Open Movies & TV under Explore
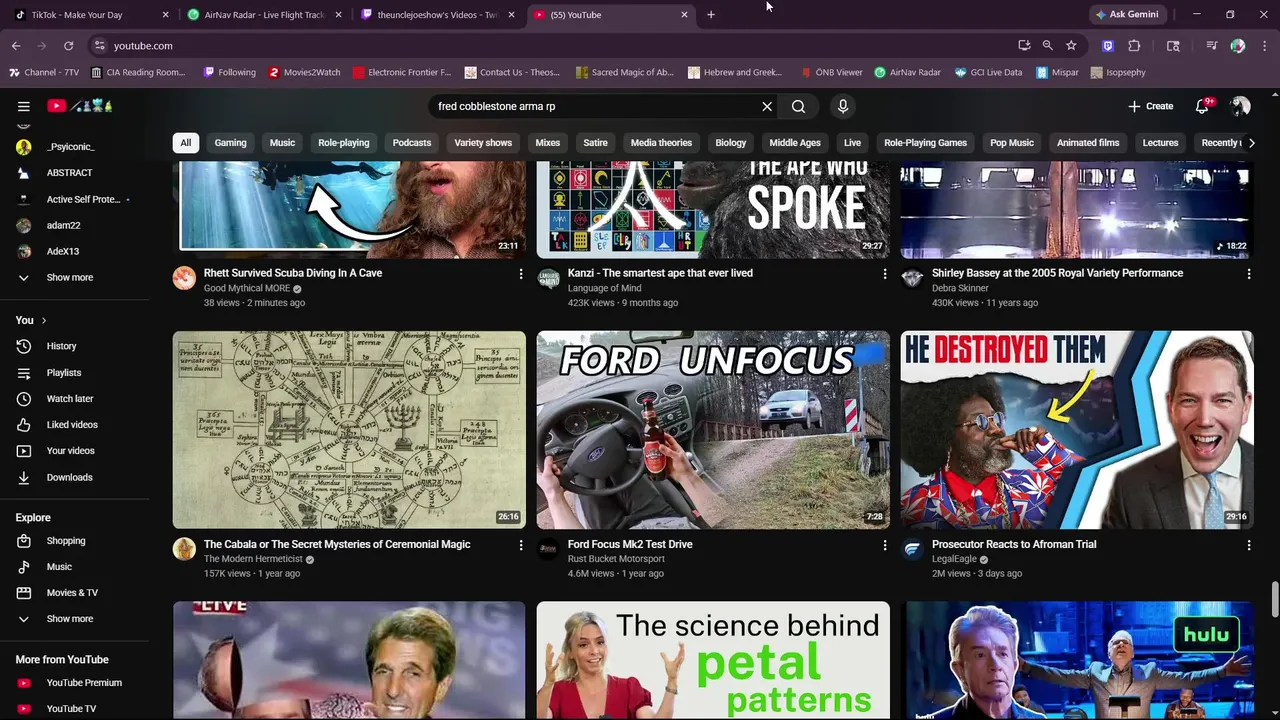The image size is (1280, 720). click(70, 593)
